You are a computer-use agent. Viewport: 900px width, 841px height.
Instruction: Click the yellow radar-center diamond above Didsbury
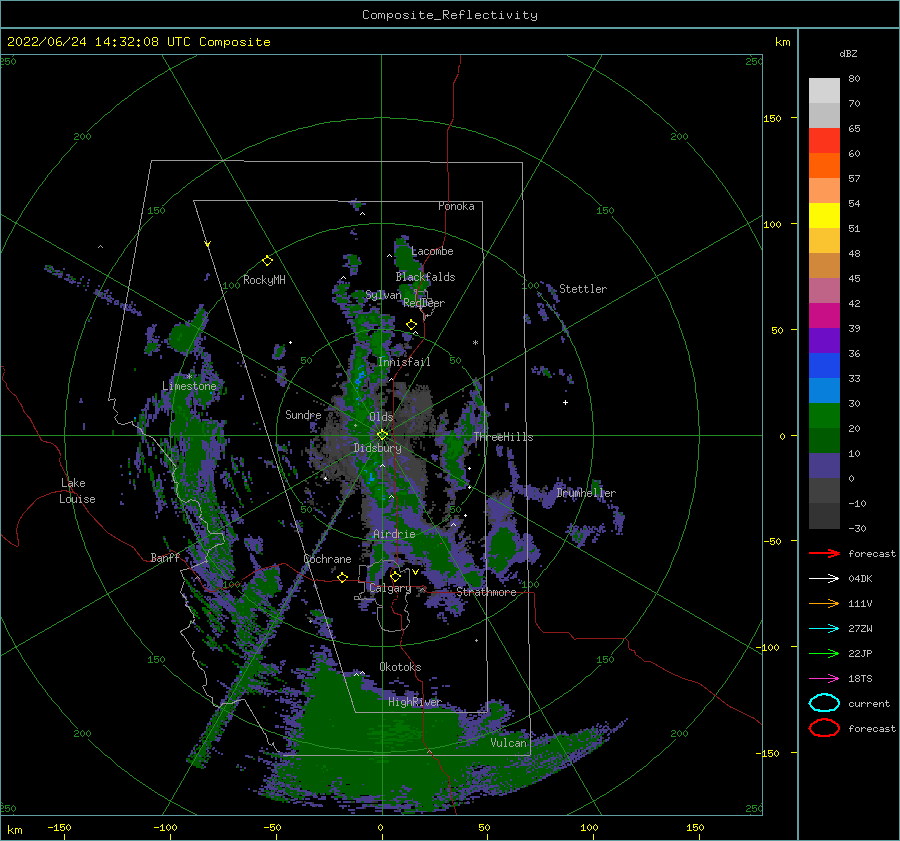382,435
